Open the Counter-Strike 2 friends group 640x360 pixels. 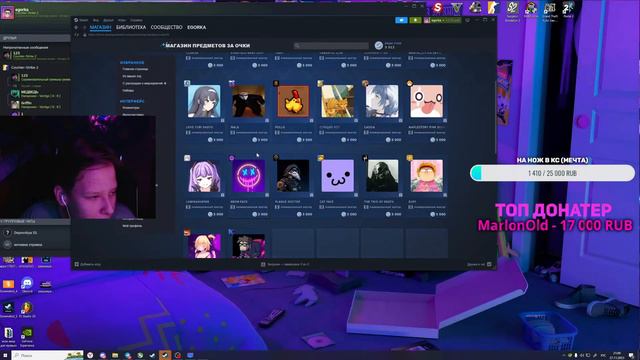(x=24, y=67)
